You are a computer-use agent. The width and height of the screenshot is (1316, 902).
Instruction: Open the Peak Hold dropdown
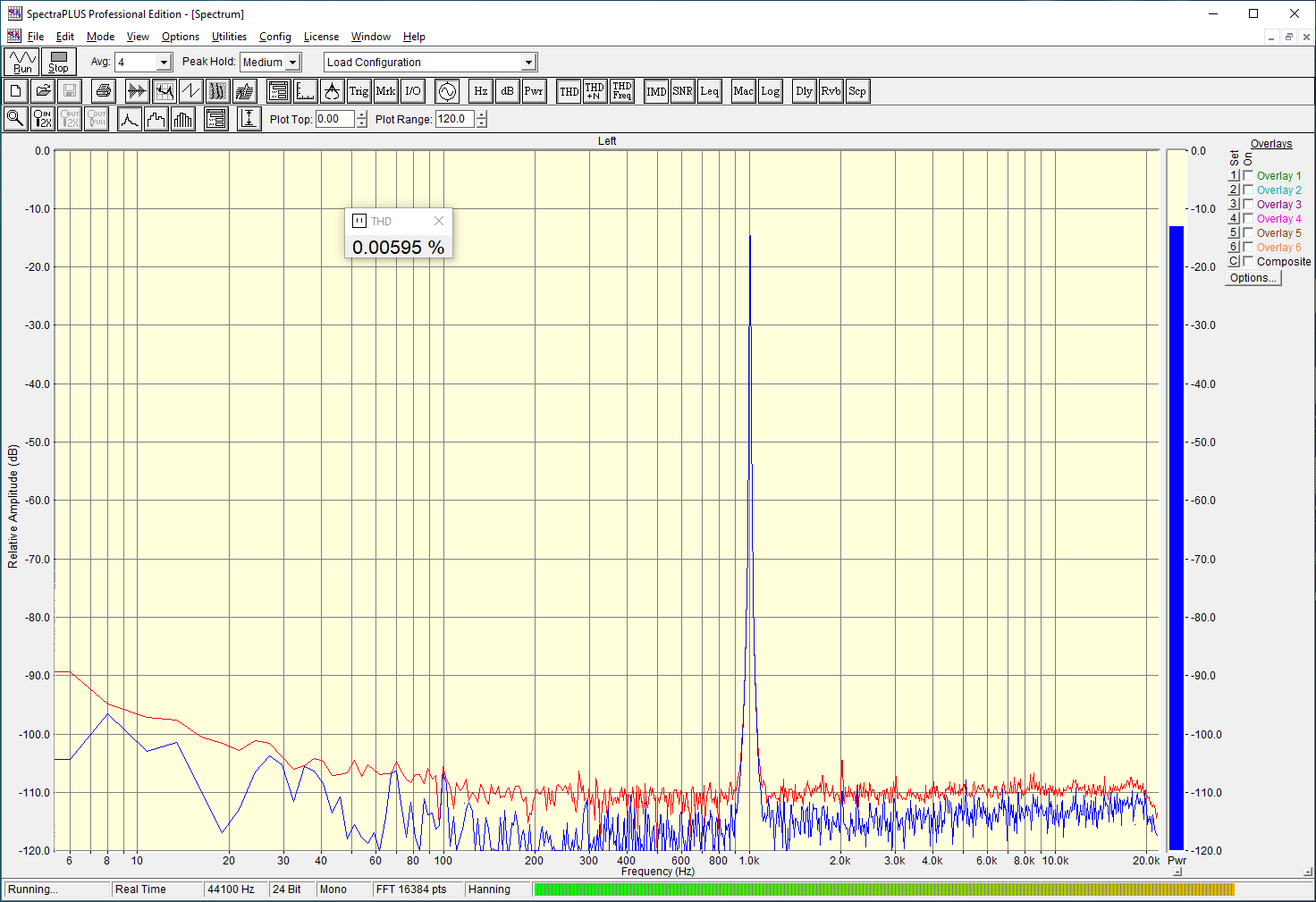(292, 62)
